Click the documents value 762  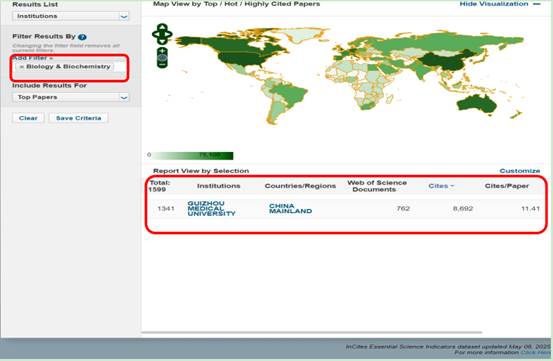click(403, 208)
